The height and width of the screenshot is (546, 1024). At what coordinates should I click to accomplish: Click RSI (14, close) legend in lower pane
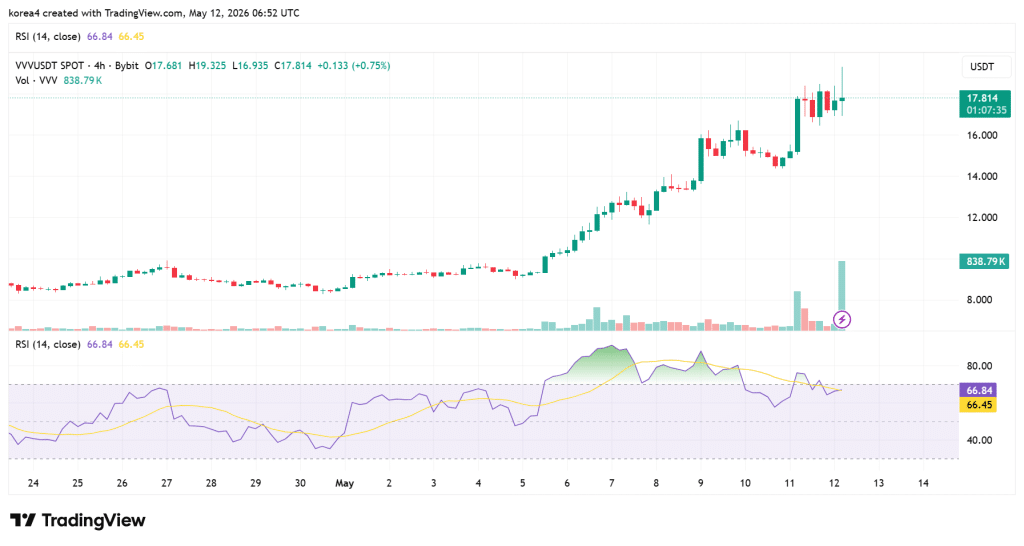click(48, 344)
